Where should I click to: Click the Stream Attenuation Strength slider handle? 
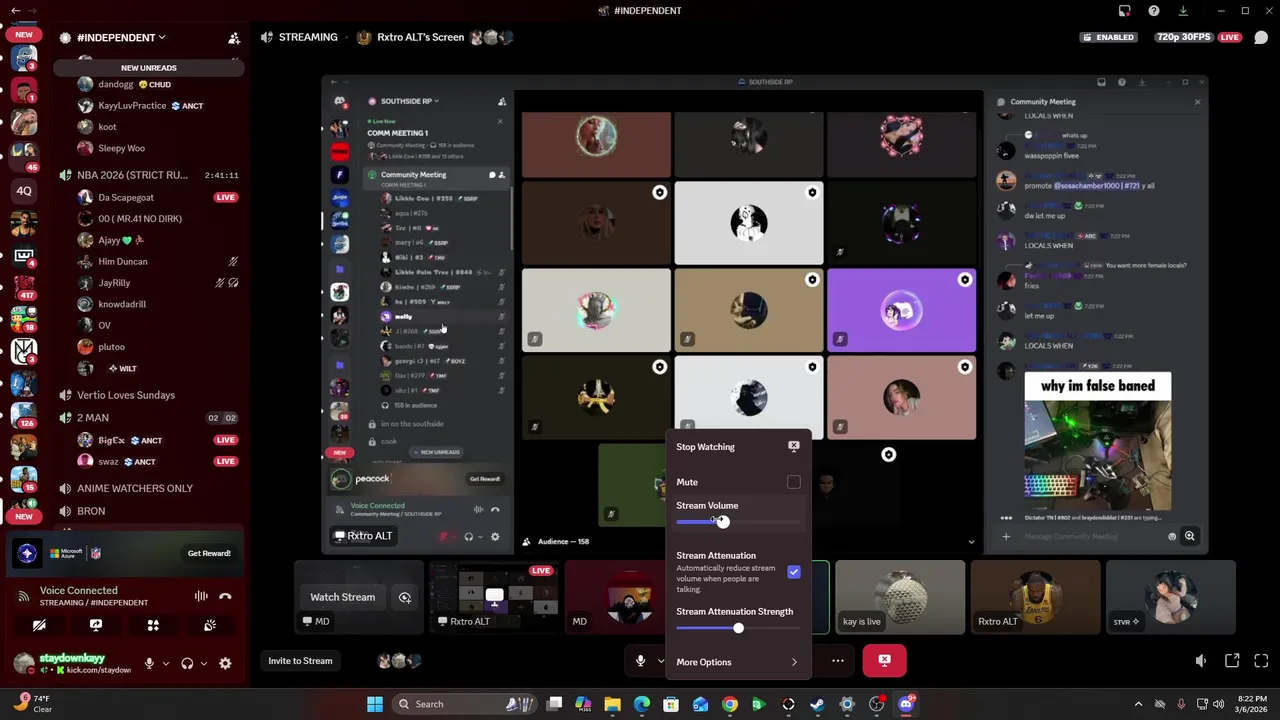[x=738, y=628]
